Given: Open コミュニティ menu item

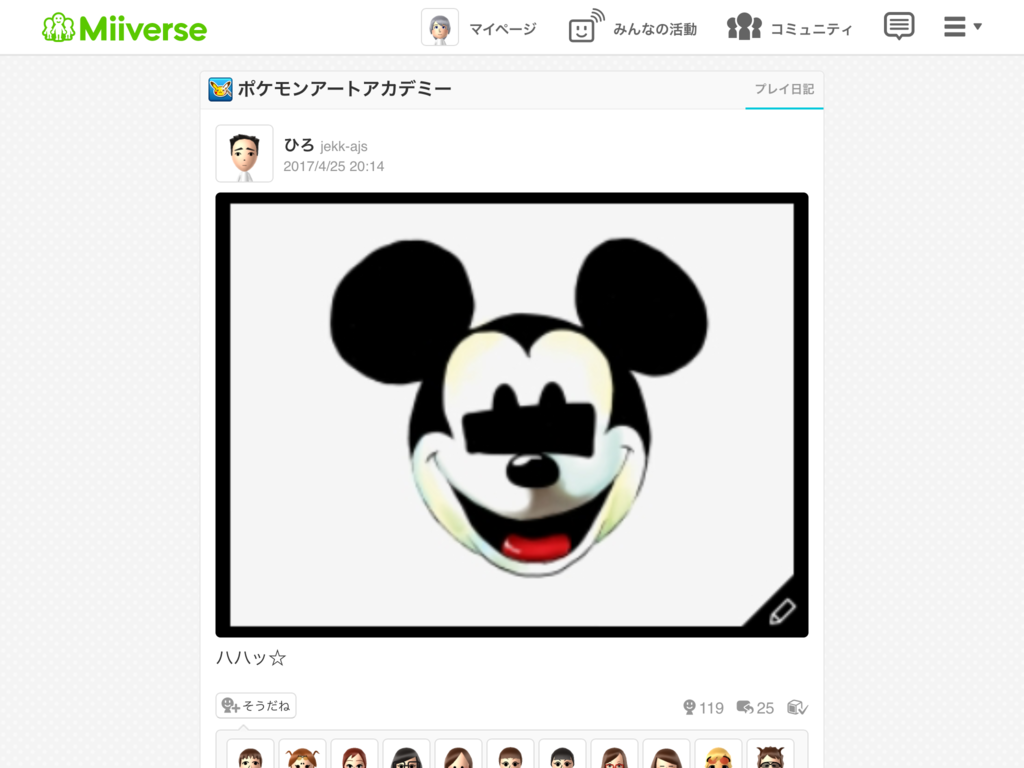Looking at the screenshot, I should [x=811, y=29].
